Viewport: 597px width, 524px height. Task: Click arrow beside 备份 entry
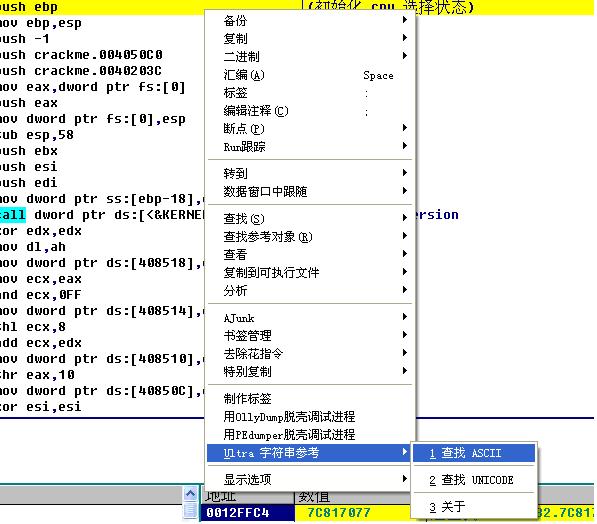405,20
